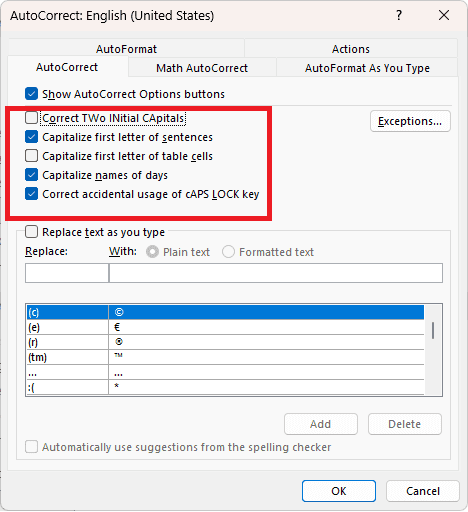This screenshot has height=512, width=468.
Task: Select the Math AutoCorrect tab
Action: pyautogui.click(x=202, y=68)
